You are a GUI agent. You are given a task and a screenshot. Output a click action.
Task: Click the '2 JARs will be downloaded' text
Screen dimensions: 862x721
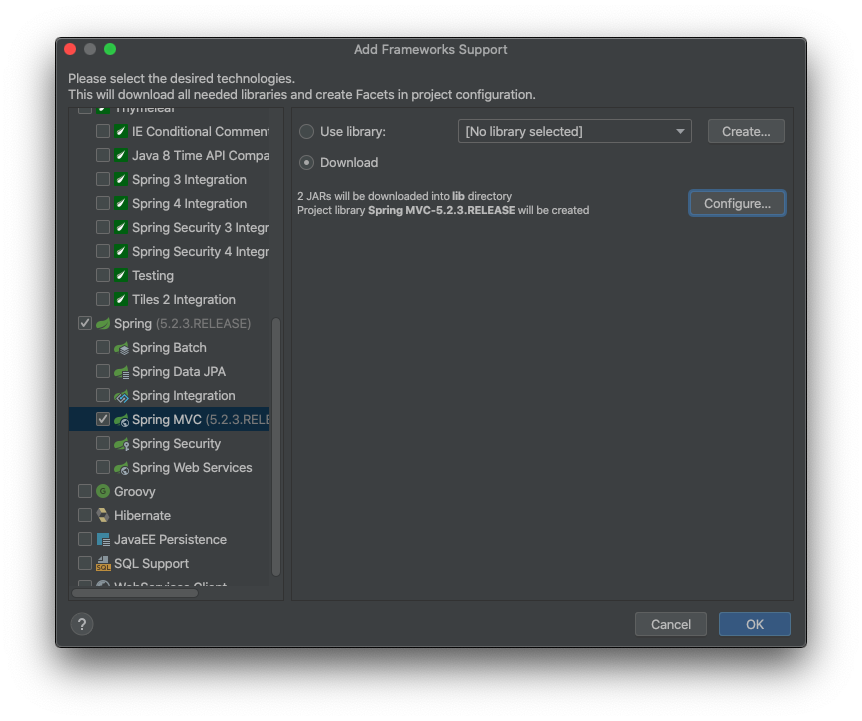click(404, 196)
